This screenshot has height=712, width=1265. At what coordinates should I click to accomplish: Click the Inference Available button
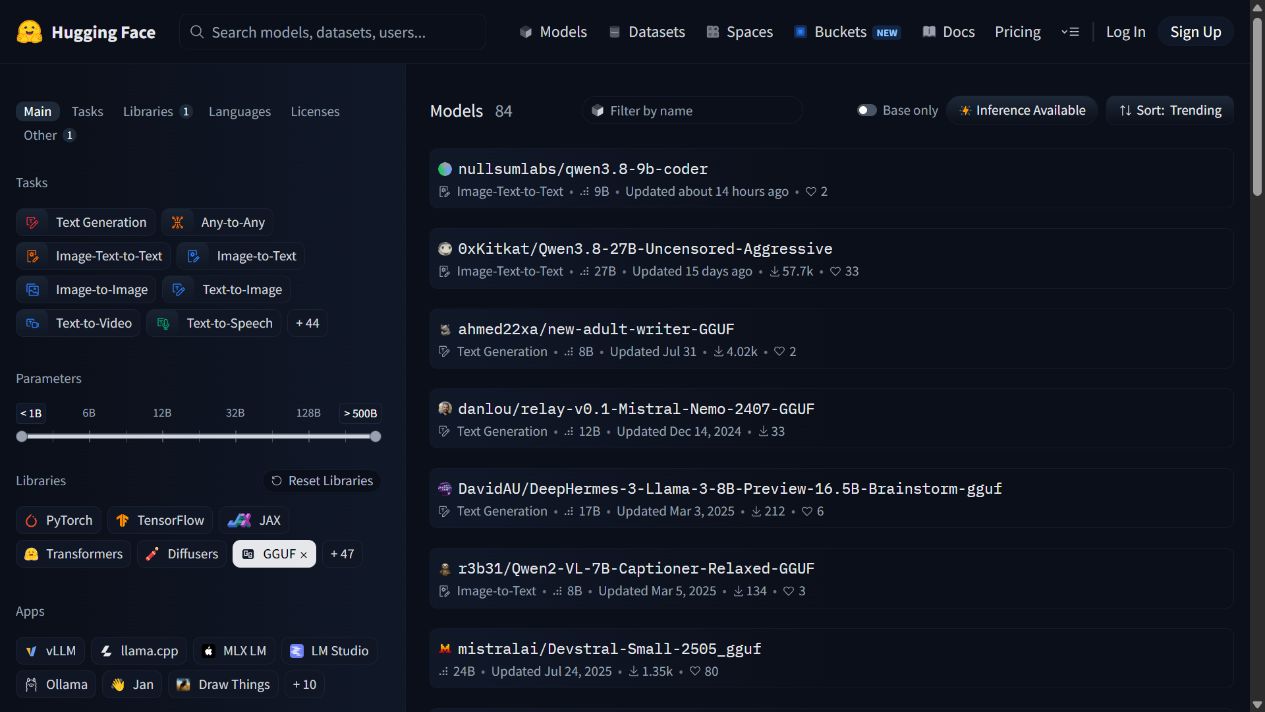point(1022,110)
